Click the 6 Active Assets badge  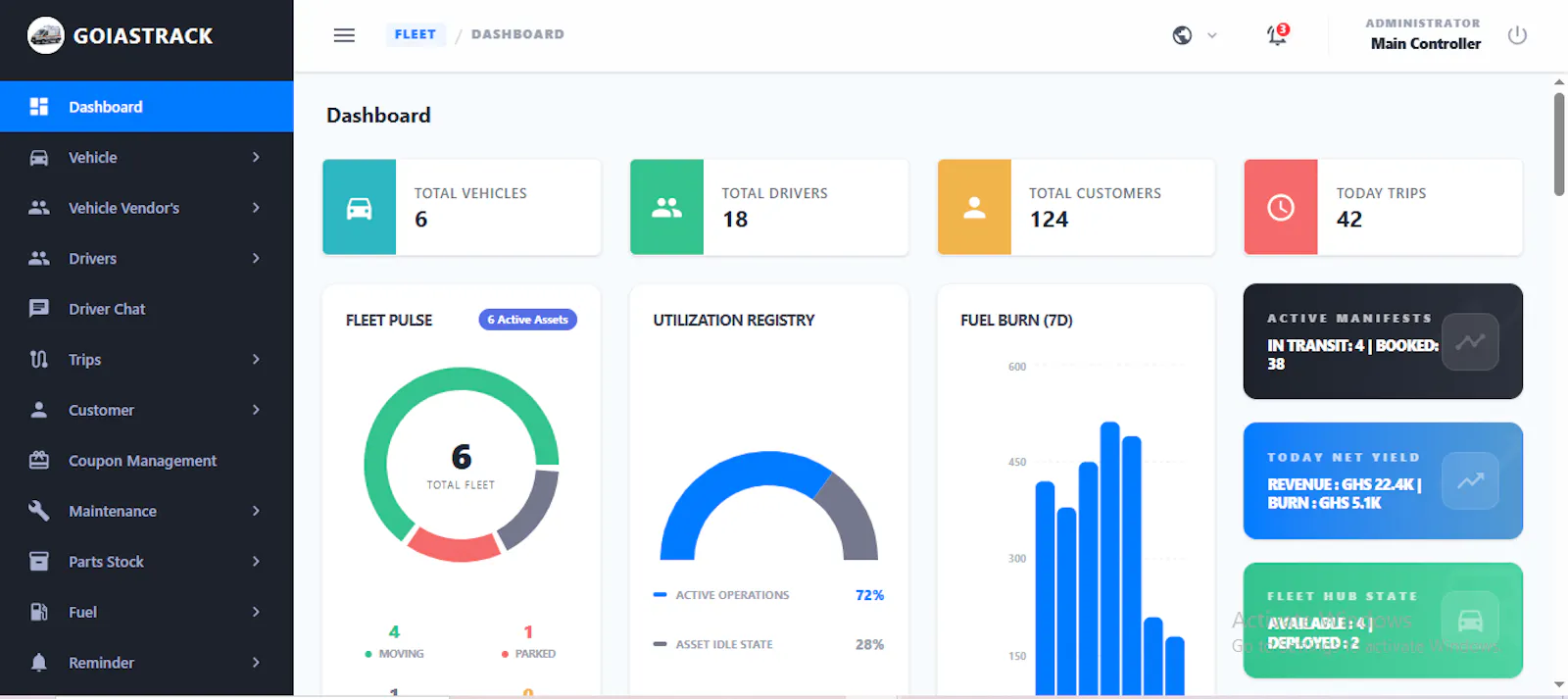527,320
